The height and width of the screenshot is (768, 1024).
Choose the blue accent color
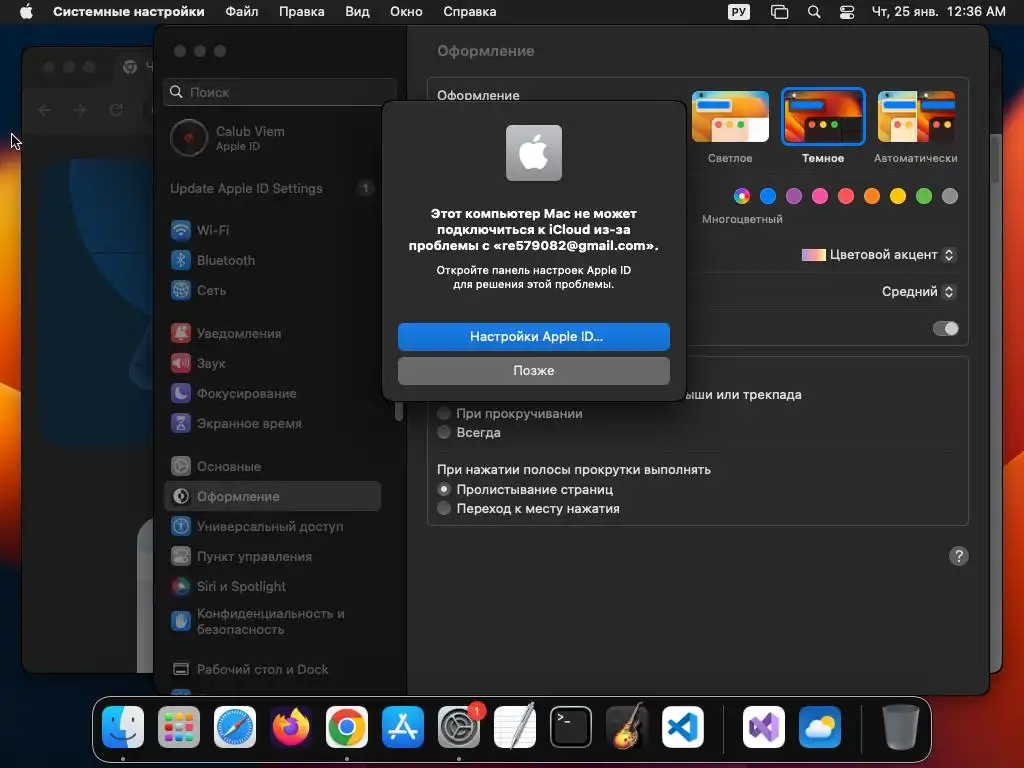pos(768,196)
